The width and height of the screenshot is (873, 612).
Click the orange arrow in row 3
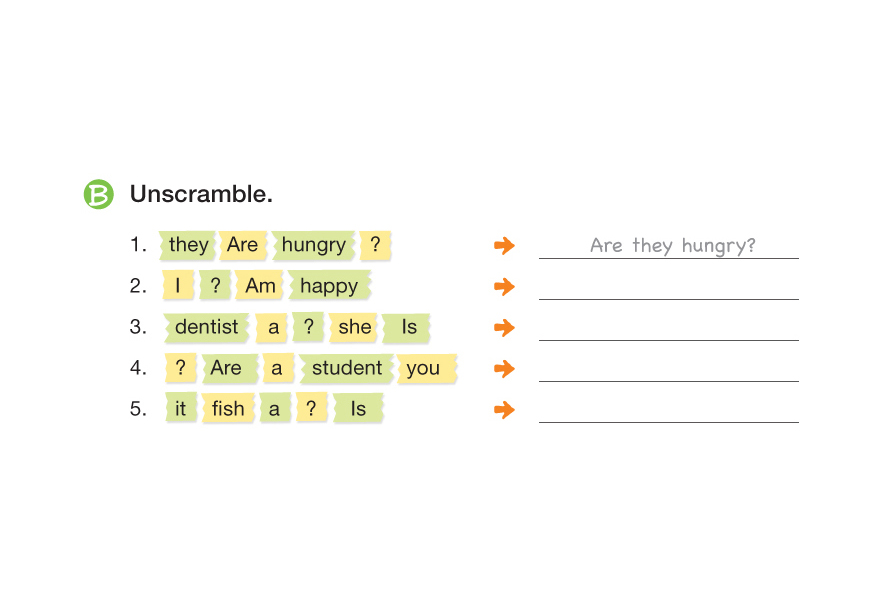click(505, 328)
